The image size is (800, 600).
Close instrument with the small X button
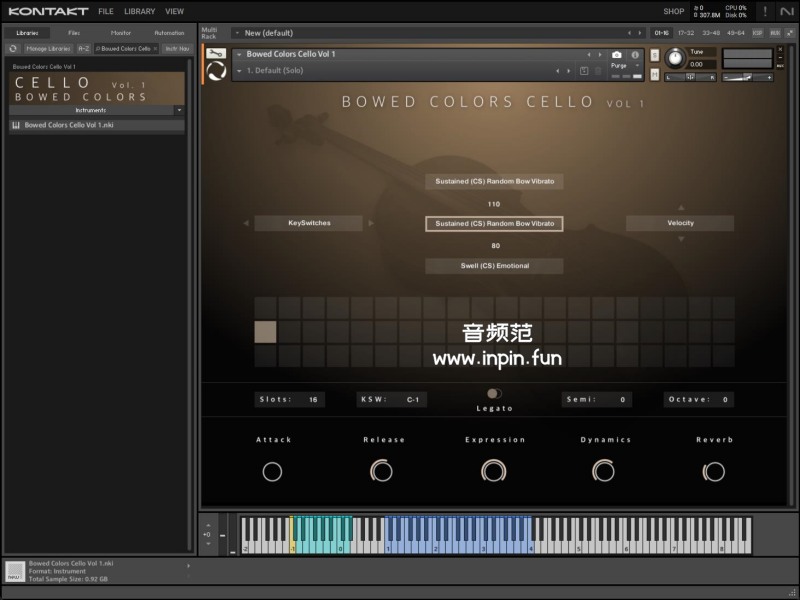[x=780, y=49]
